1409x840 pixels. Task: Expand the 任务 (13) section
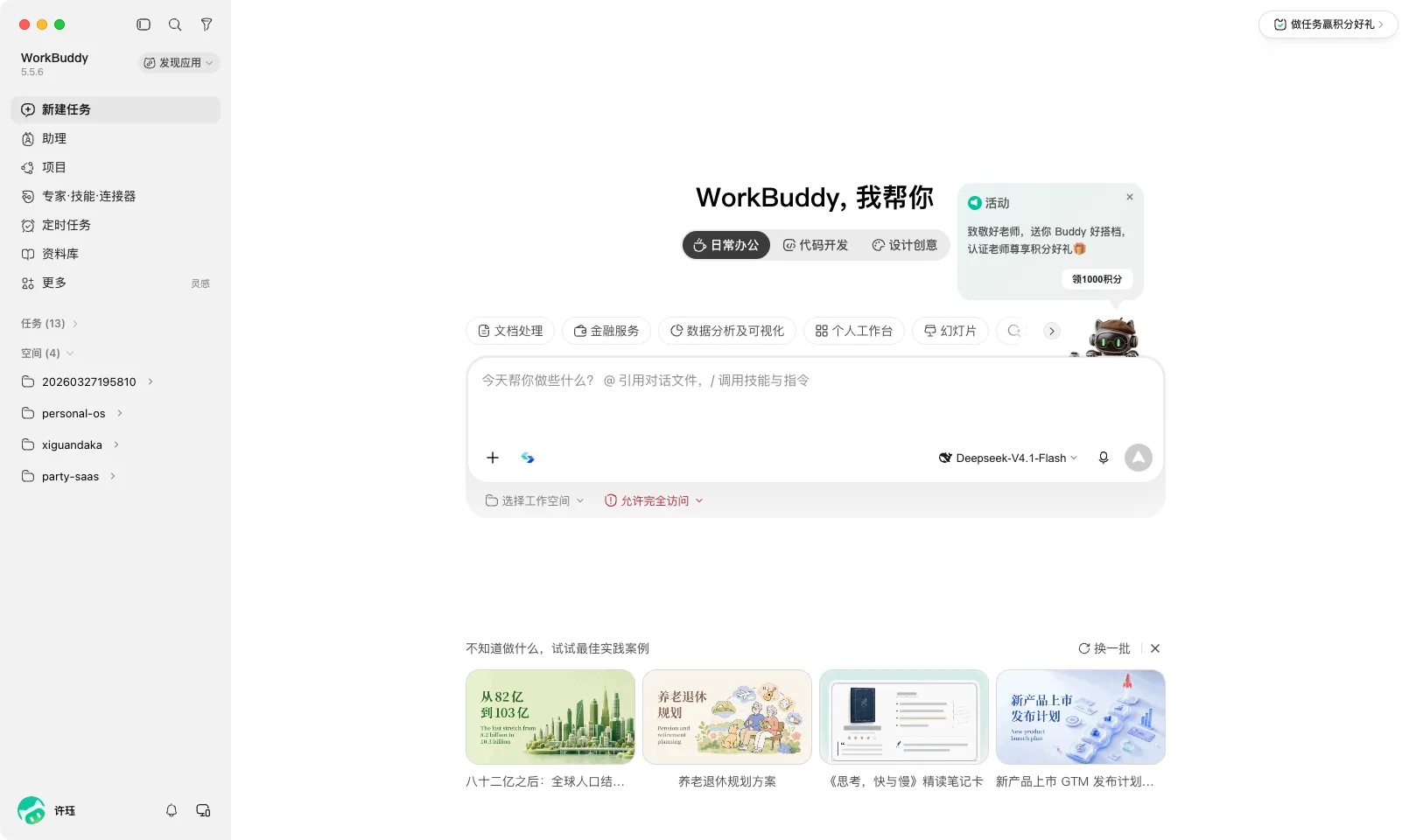pyautogui.click(x=49, y=324)
